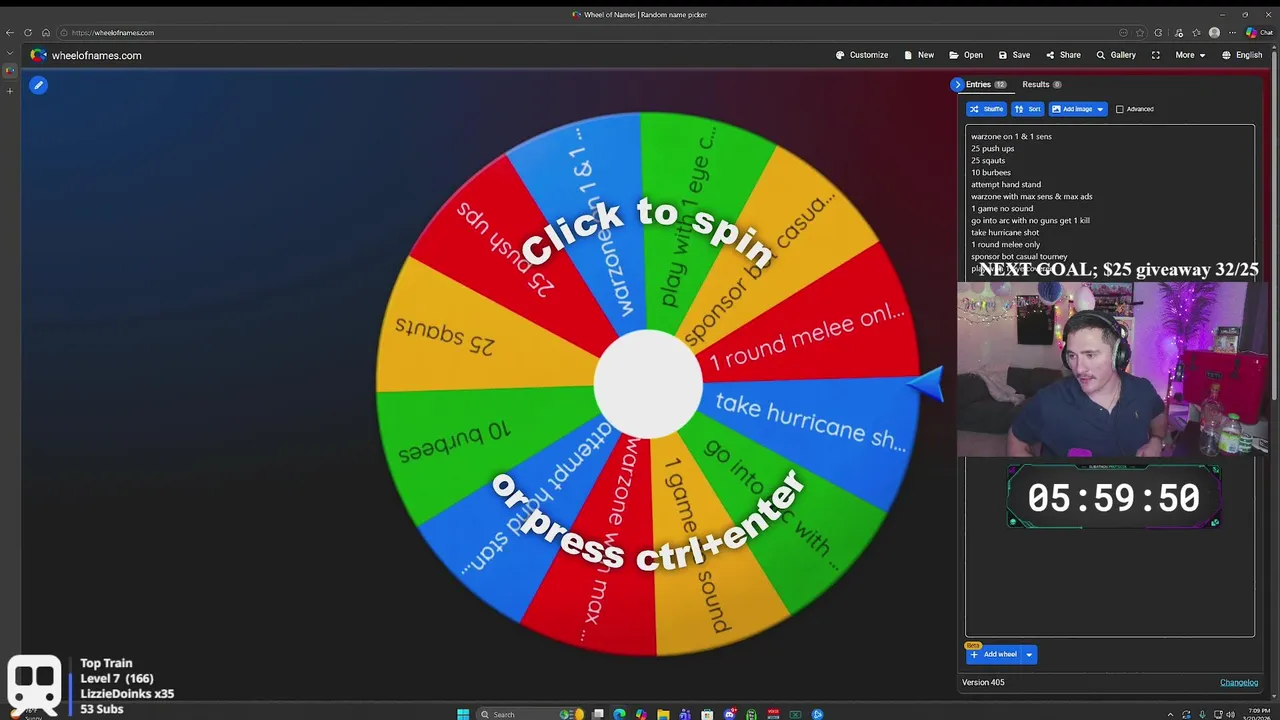Image resolution: width=1280 pixels, height=720 pixels.
Task: Open Windows Start menu
Action: 463,714
